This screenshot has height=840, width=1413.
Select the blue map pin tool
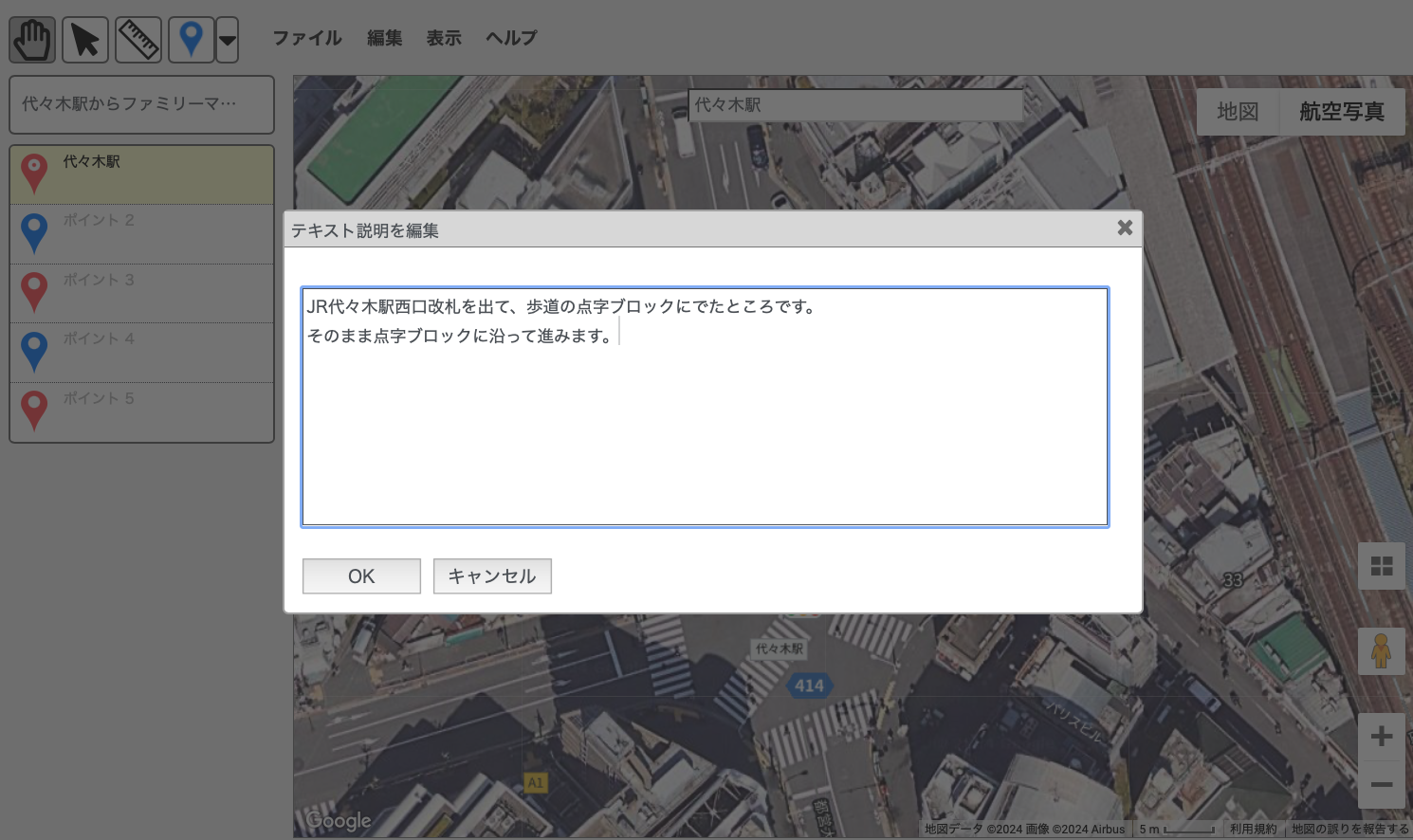tap(191, 40)
